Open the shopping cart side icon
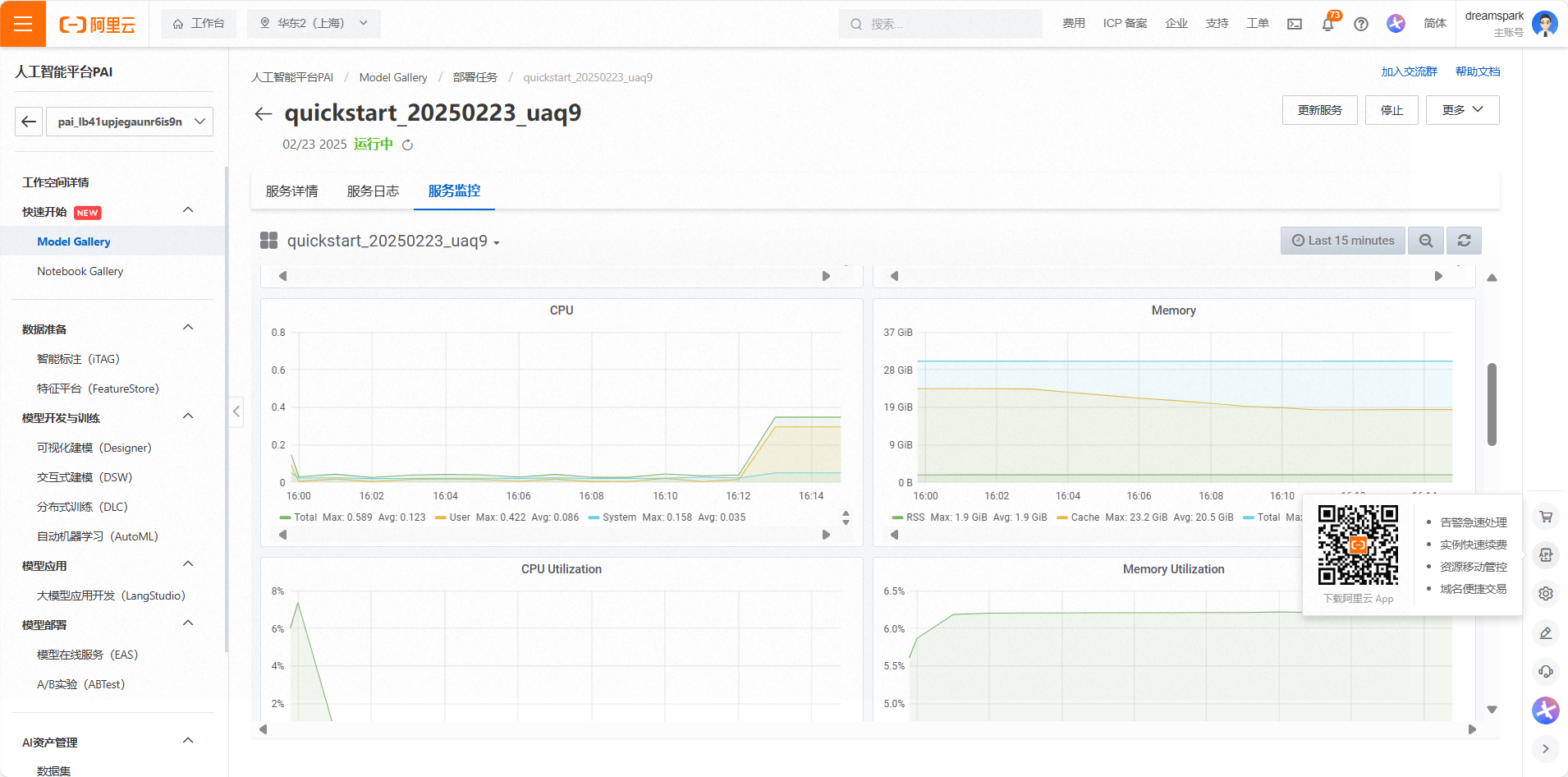This screenshot has height=777, width=1568. click(x=1546, y=517)
